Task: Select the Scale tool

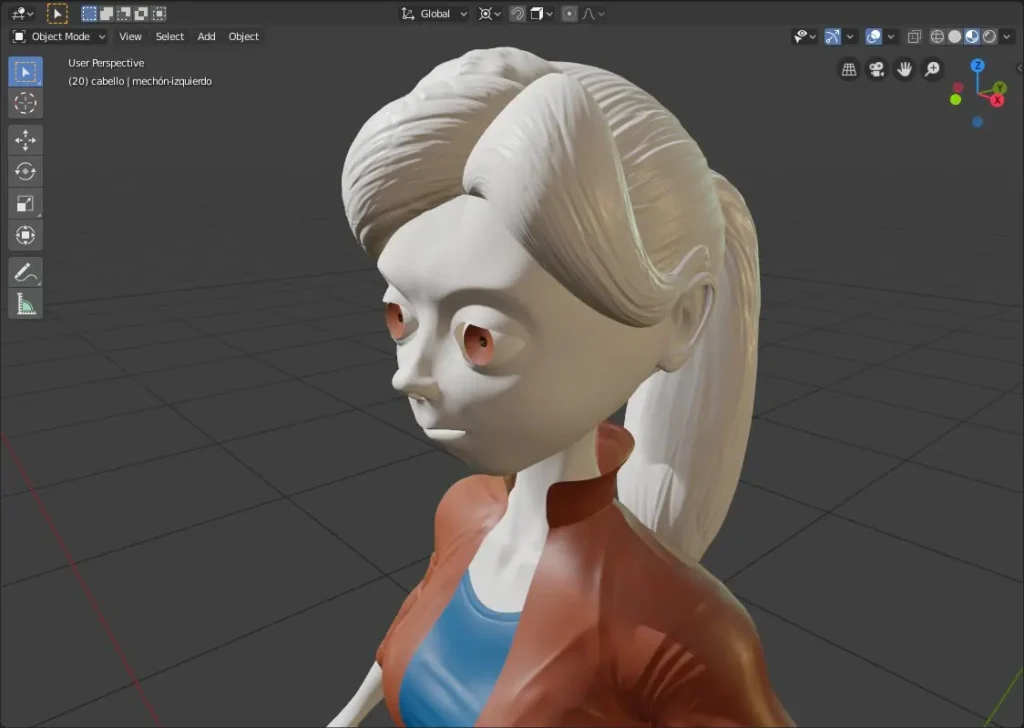Action: point(25,204)
